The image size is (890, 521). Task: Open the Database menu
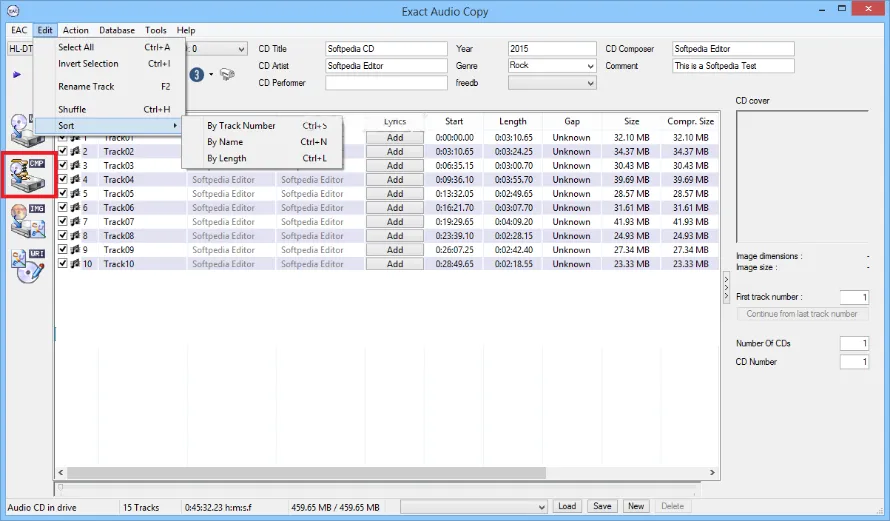coord(117,30)
